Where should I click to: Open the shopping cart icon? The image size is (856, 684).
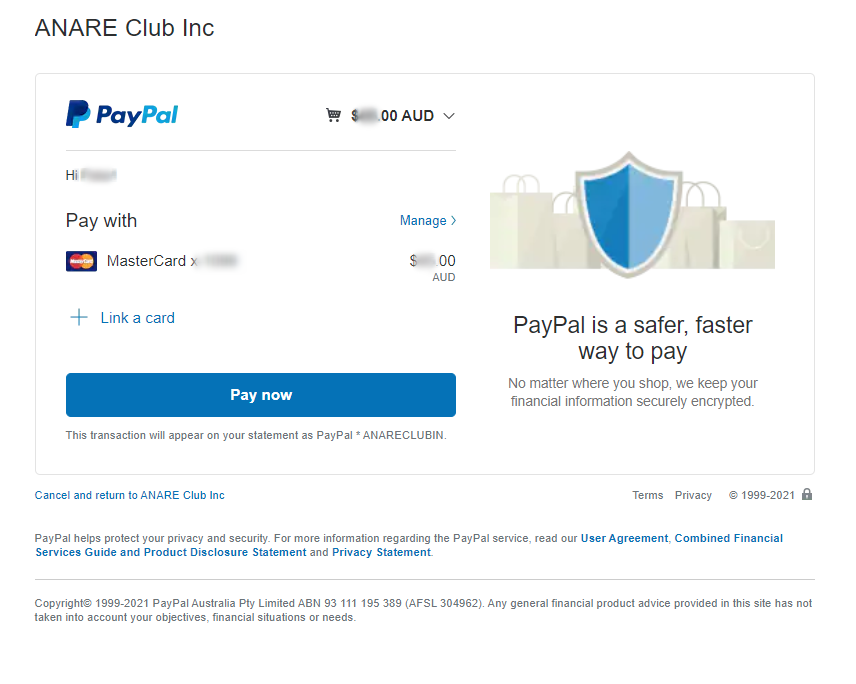coord(333,115)
